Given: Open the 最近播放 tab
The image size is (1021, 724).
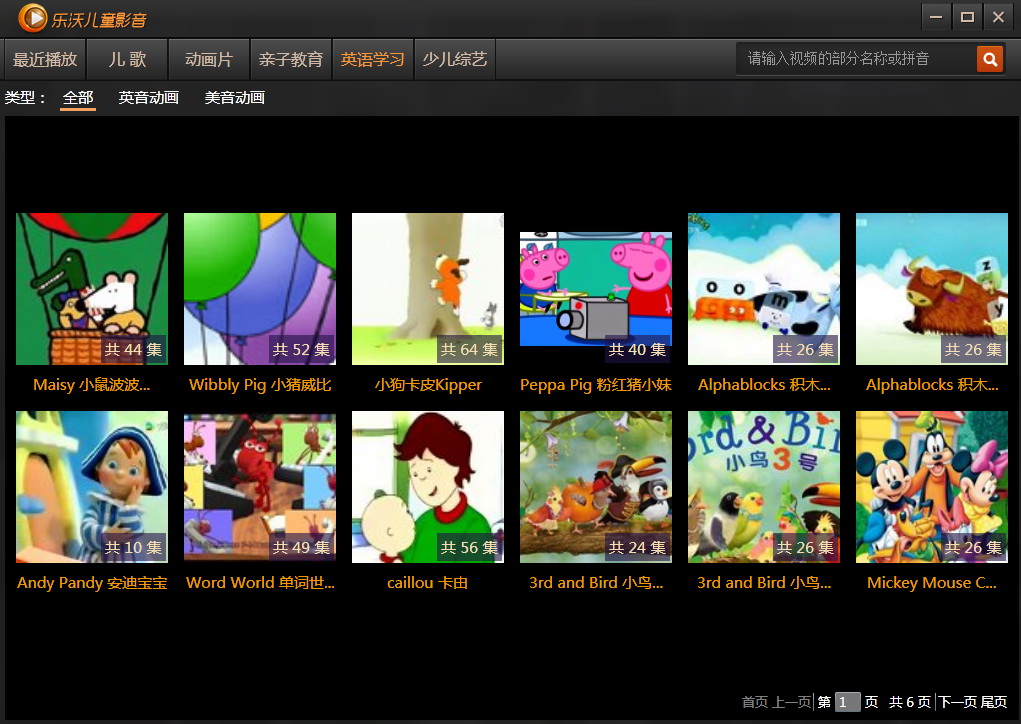Looking at the screenshot, I should click(45, 59).
